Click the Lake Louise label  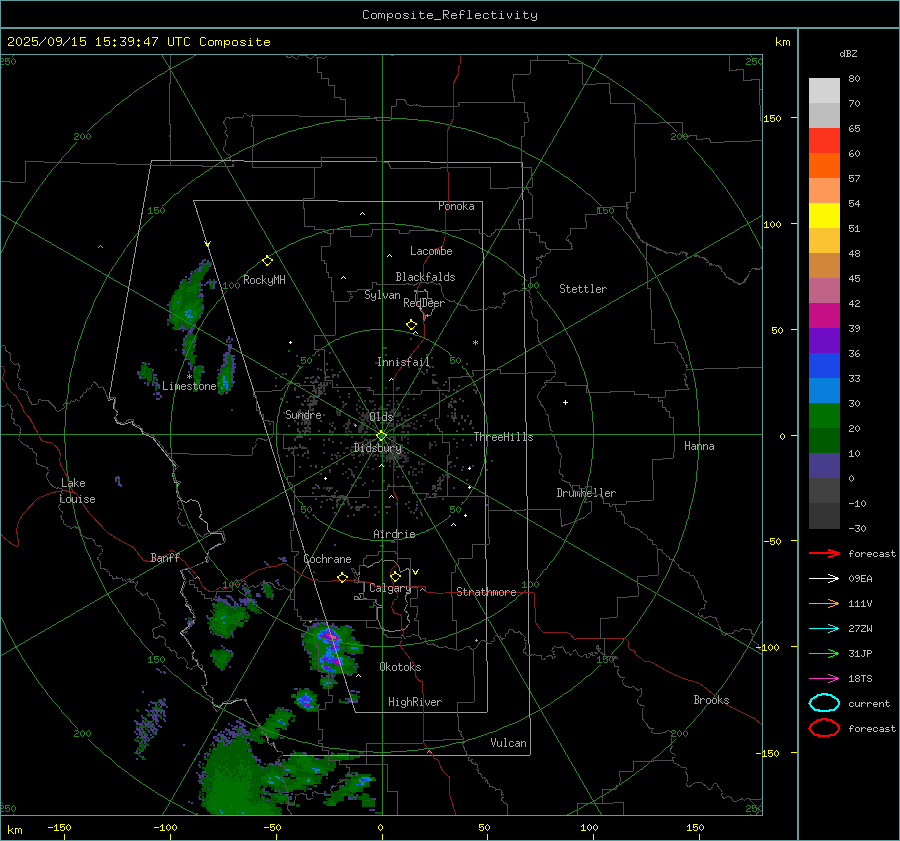coord(77,491)
